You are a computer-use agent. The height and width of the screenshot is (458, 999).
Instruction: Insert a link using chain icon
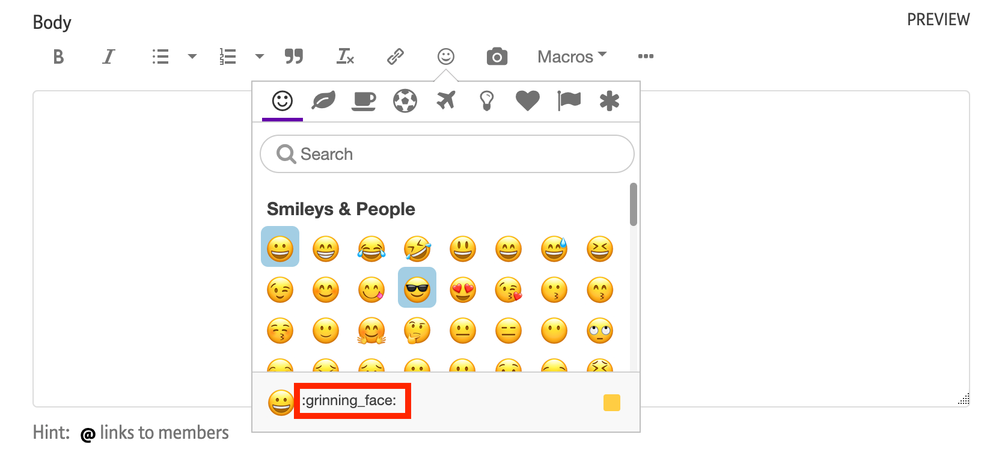click(395, 57)
